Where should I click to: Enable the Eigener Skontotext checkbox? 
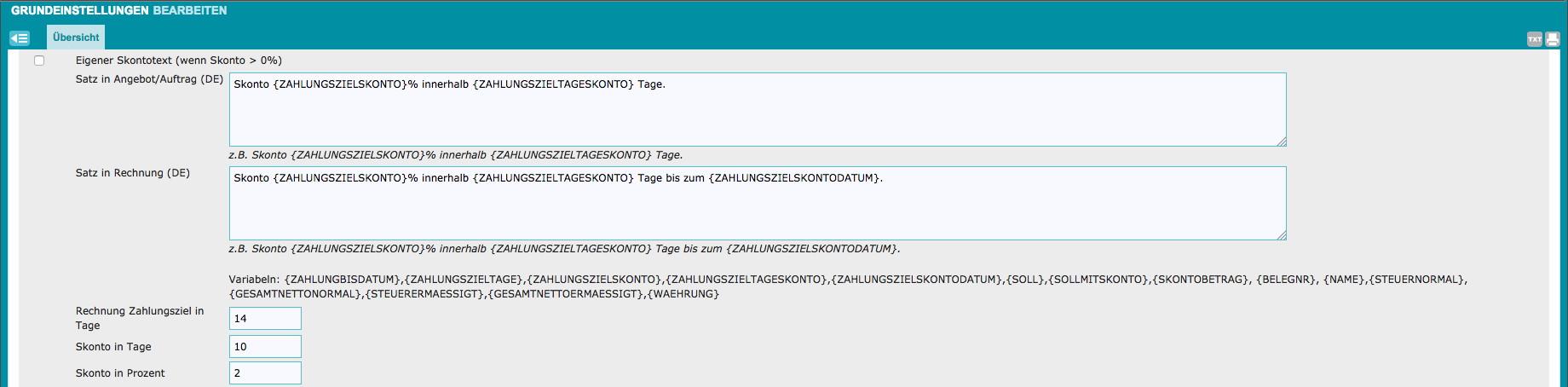pyautogui.click(x=39, y=61)
